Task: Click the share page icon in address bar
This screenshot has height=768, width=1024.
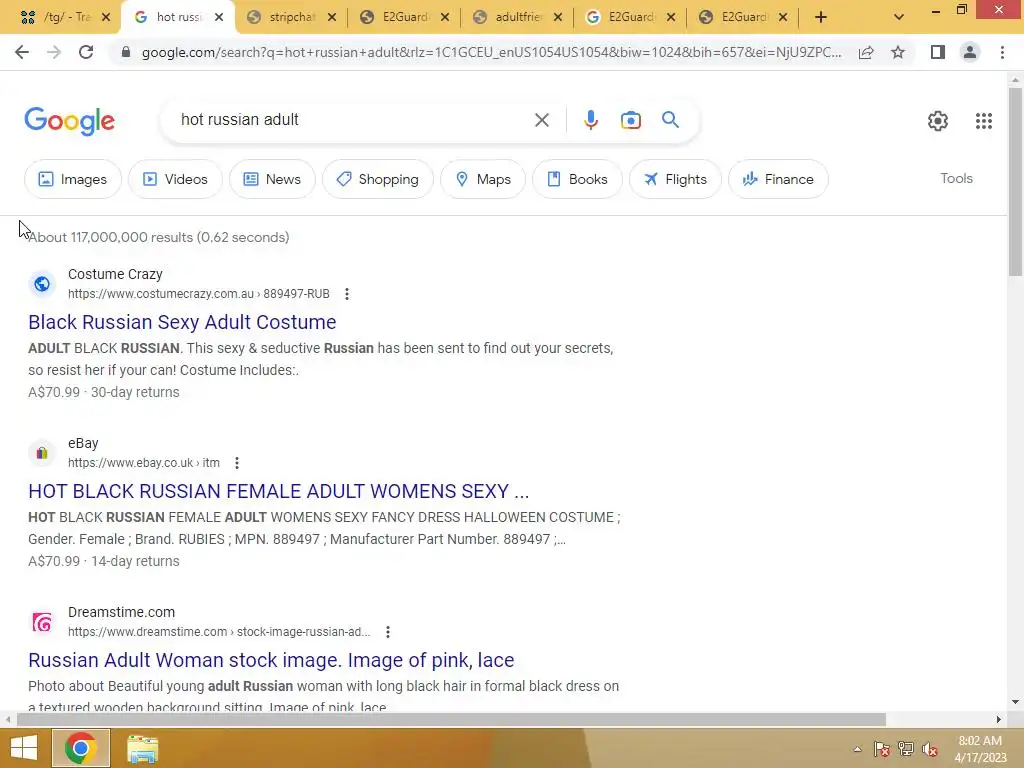Action: tap(866, 52)
